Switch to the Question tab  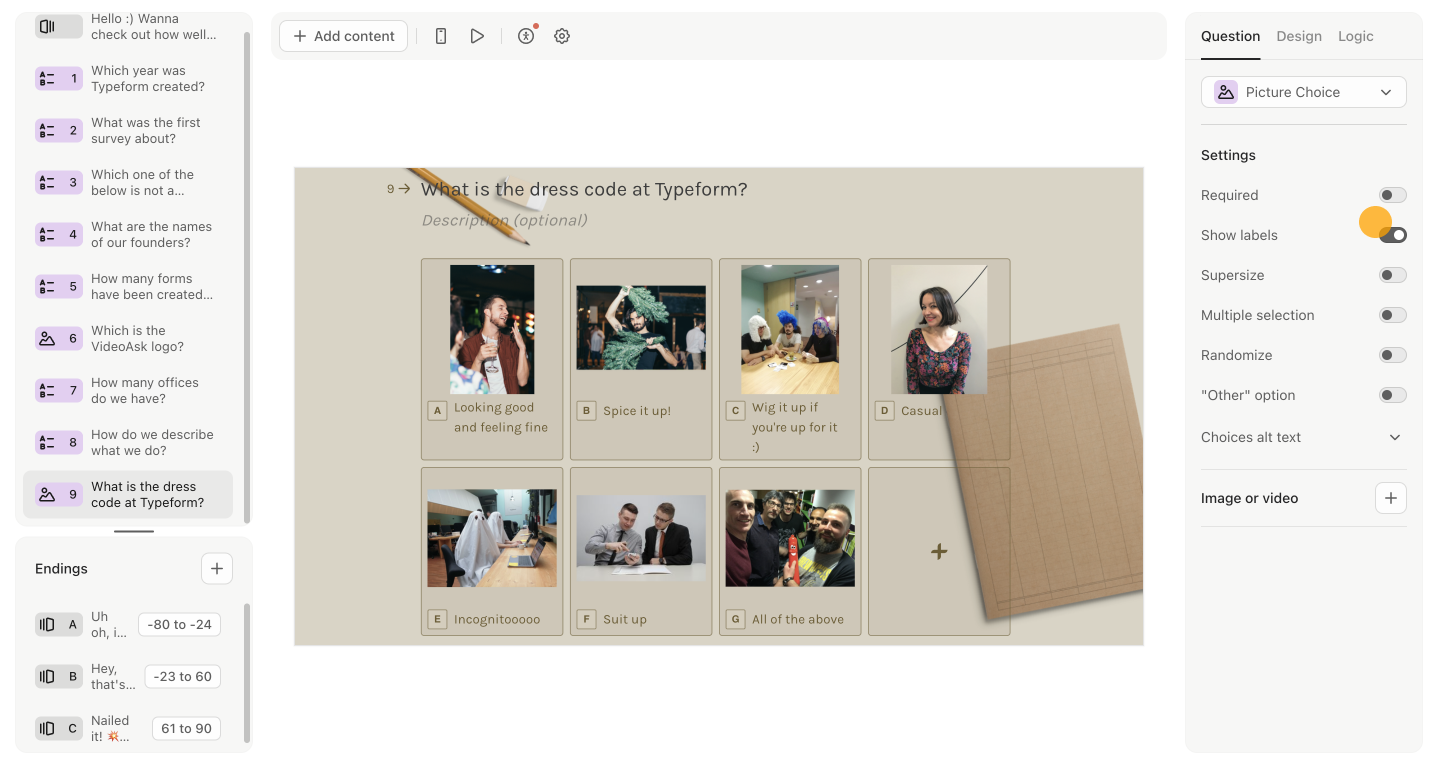pos(1230,36)
